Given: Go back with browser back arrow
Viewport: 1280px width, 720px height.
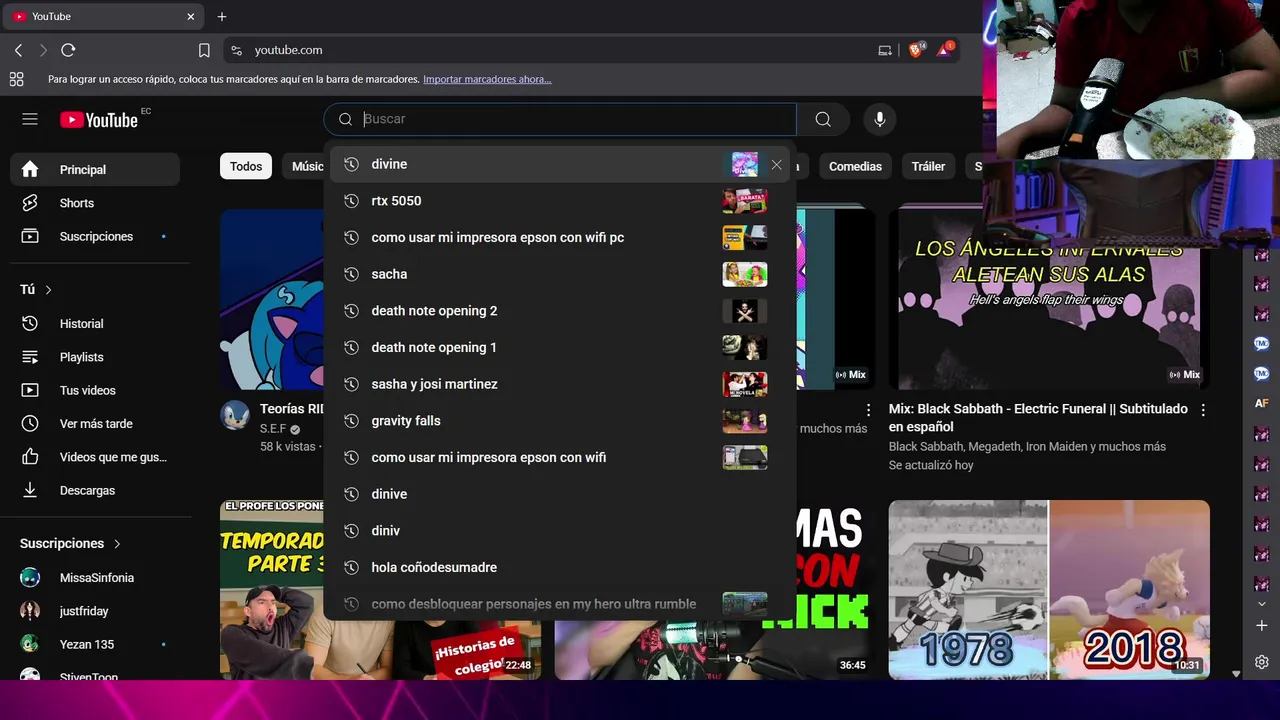Looking at the screenshot, I should click(x=18, y=50).
